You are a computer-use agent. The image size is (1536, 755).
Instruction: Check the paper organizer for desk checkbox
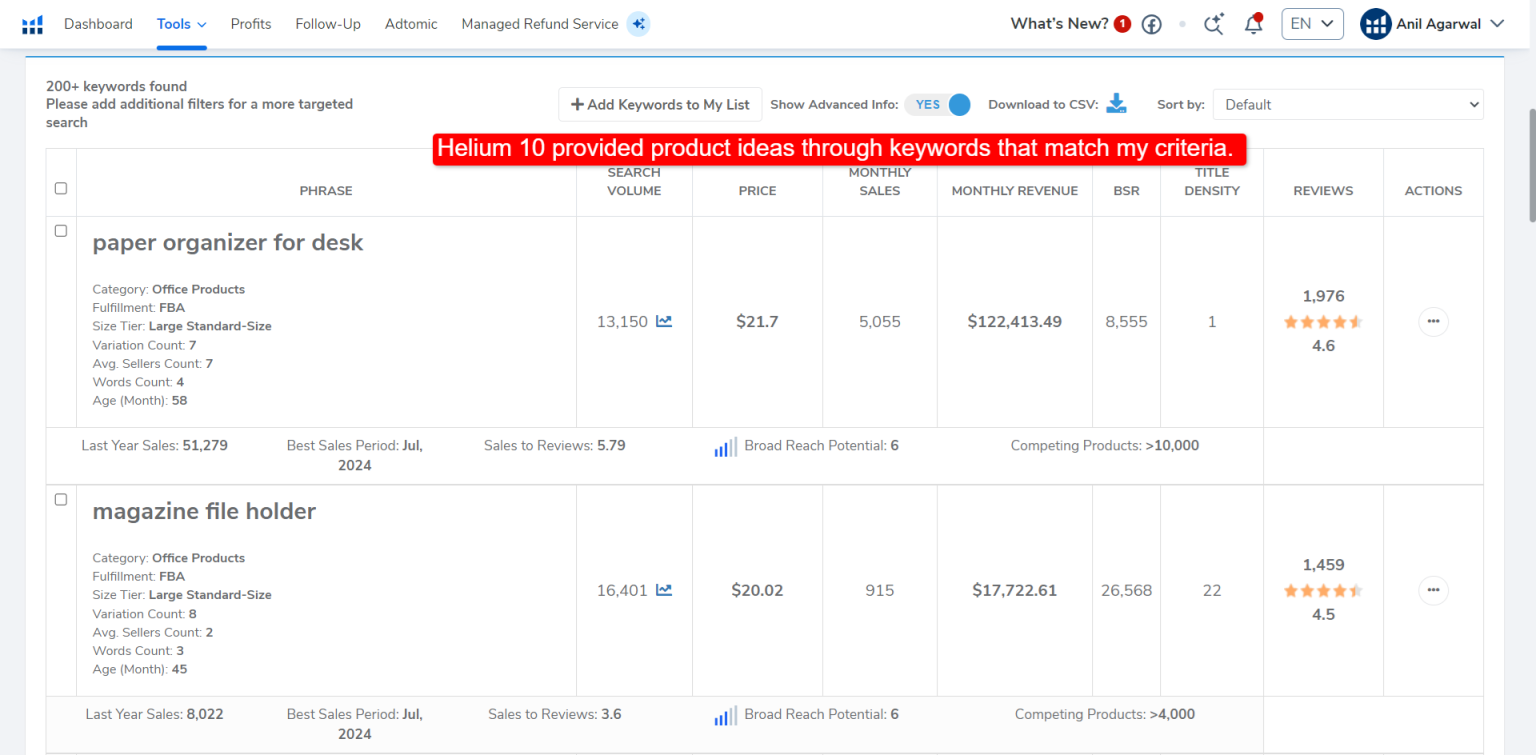pyautogui.click(x=60, y=230)
